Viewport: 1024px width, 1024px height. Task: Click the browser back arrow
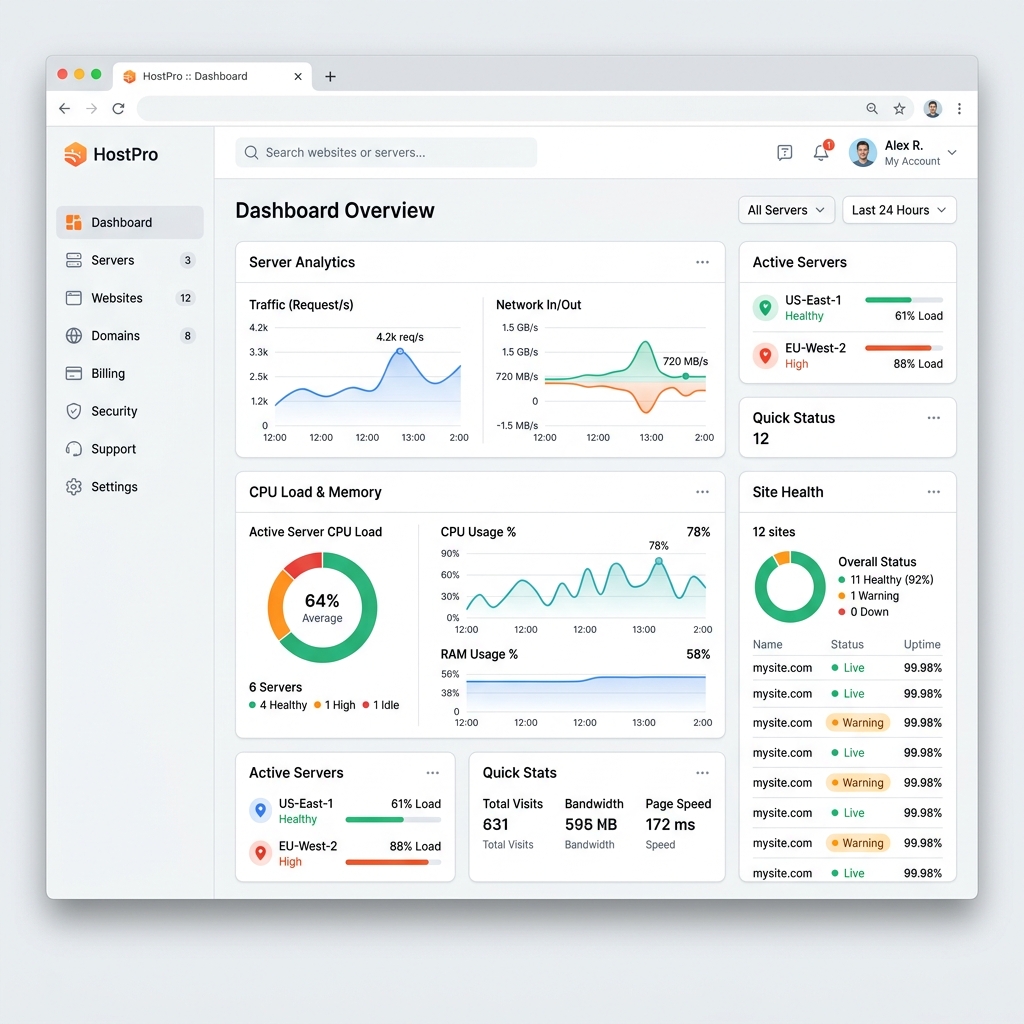(x=65, y=108)
